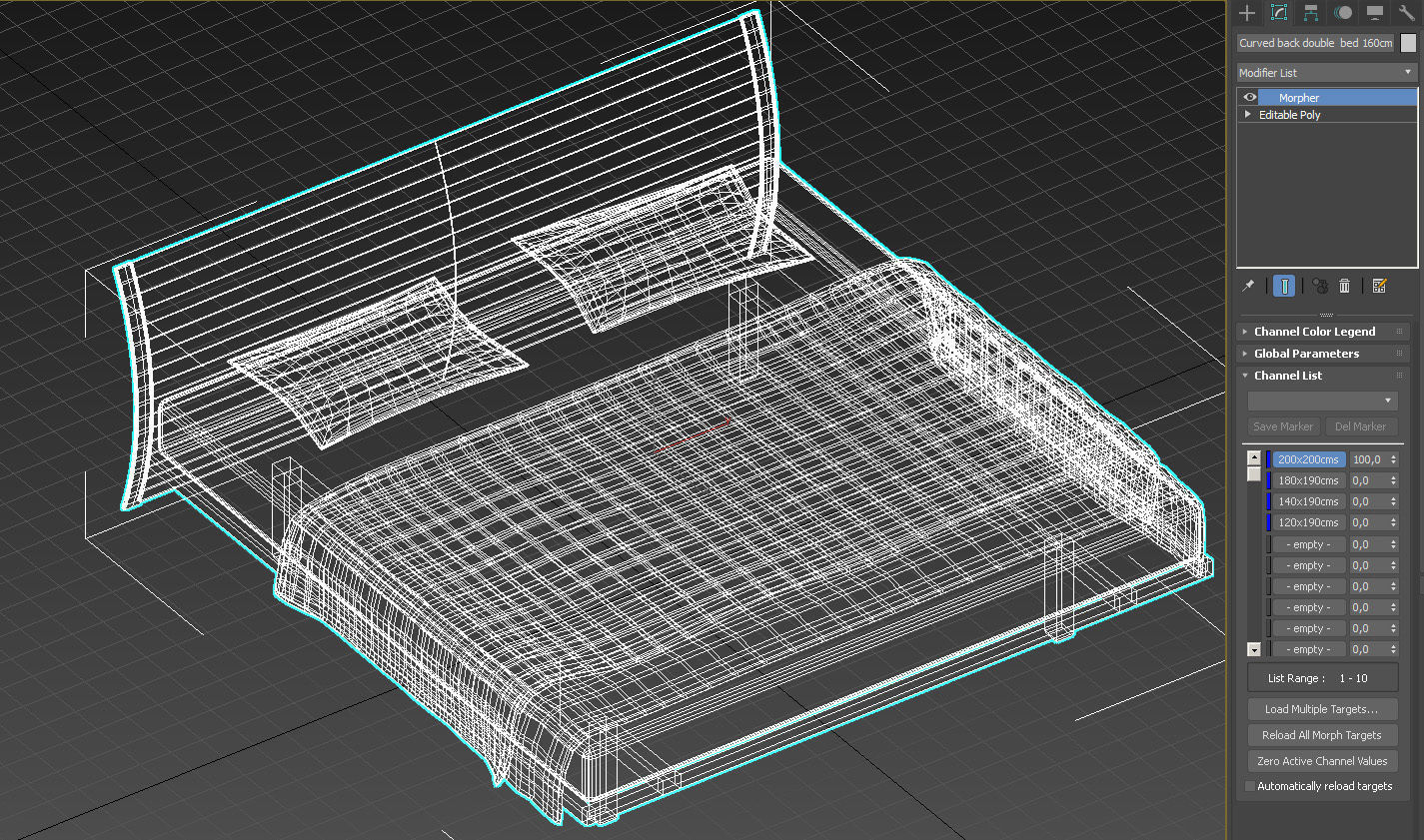Screen dimensions: 1424x840
Task: Open the Motion command panel tab
Action: click(x=1343, y=13)
